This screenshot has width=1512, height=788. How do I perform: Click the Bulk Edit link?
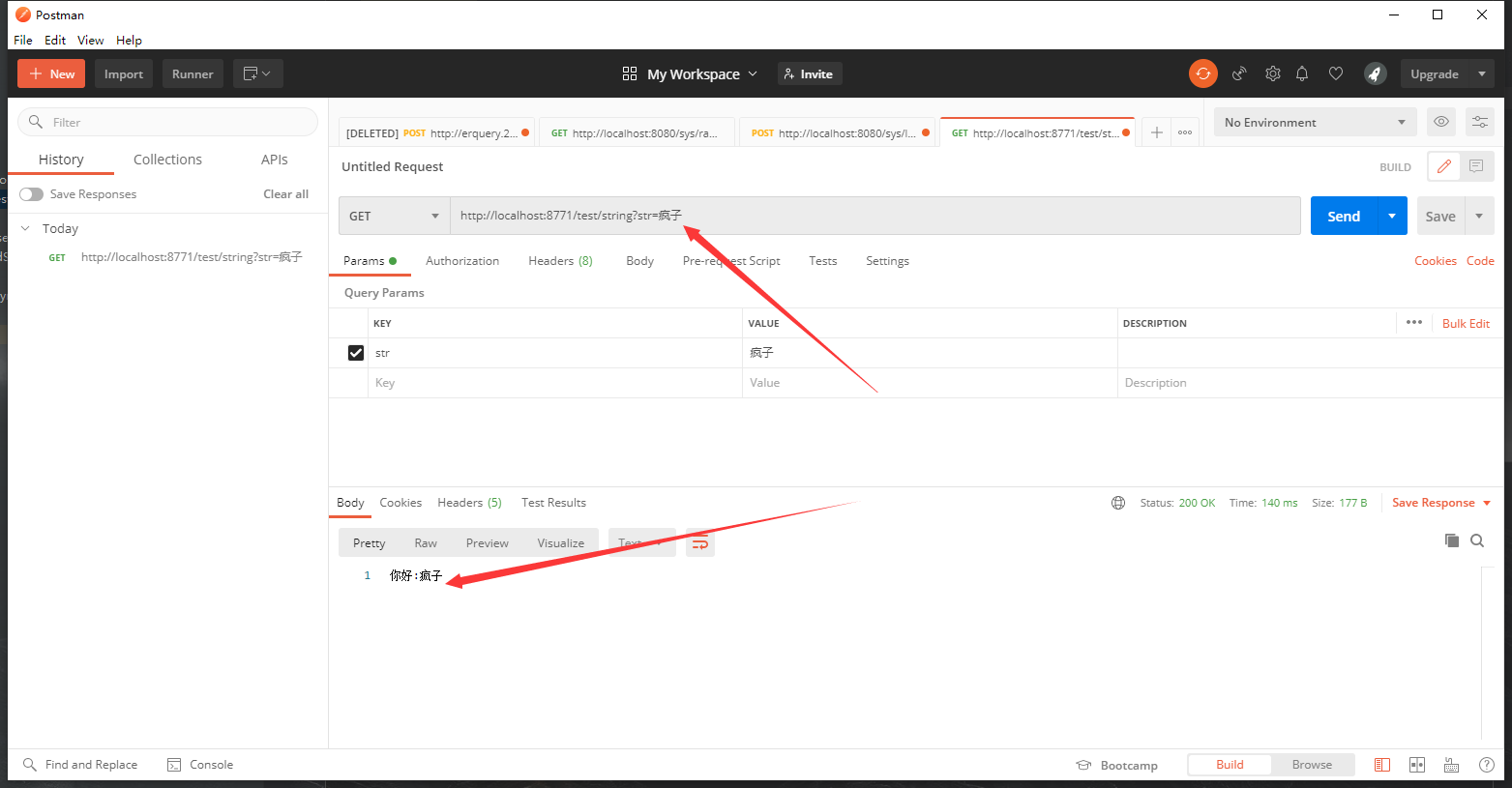pos(1466,323)
